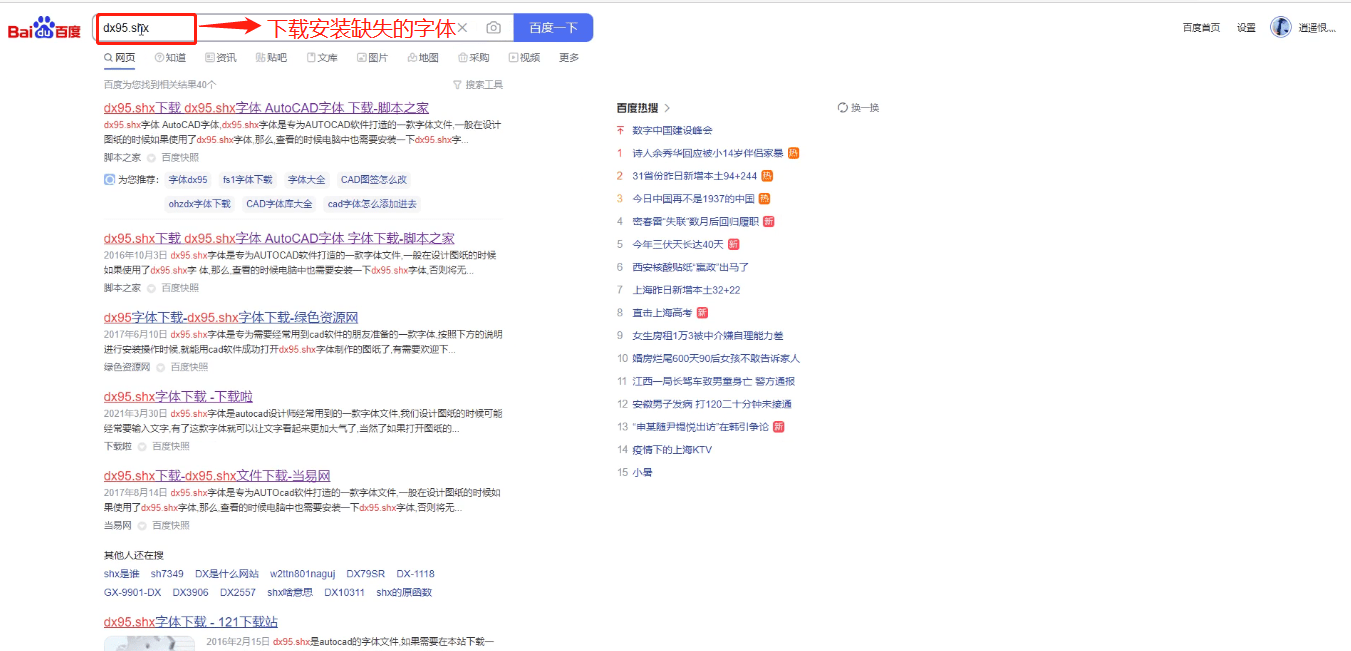The width and height of the screenshot is (1351, 651).
Task: Open hot topic 今年三伏天长达40天
Action: [x=678, y=244]
